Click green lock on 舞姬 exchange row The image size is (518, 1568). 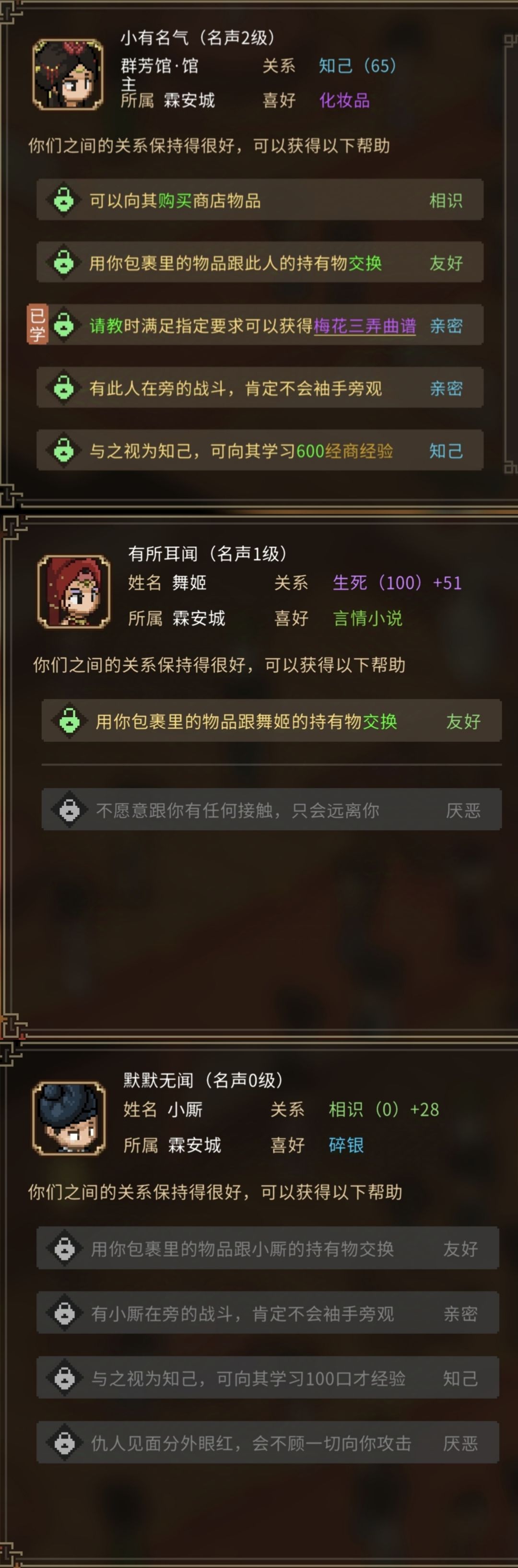coord(70,721)
